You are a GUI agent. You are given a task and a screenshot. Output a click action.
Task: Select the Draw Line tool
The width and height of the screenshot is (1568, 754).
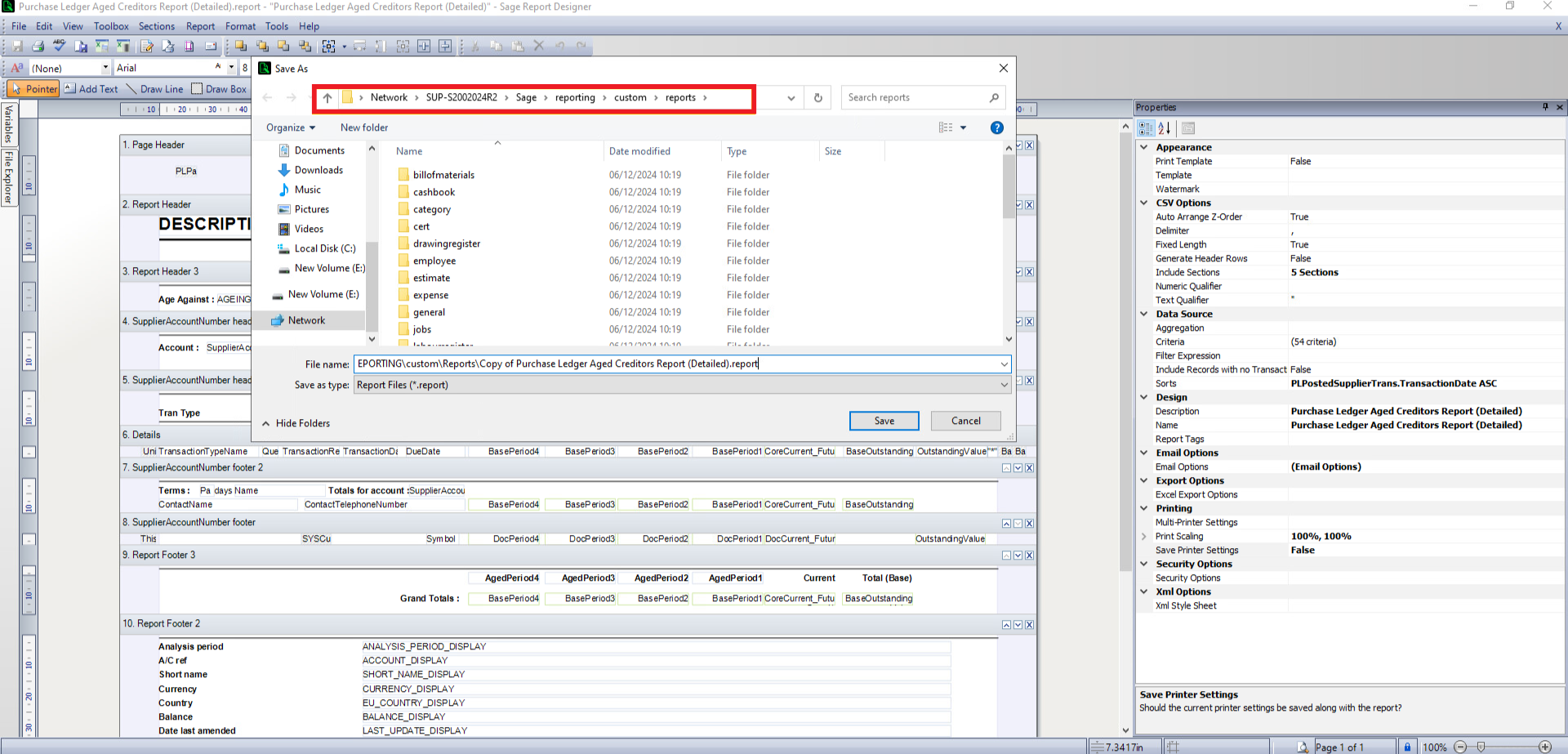[x=154, y=89]
